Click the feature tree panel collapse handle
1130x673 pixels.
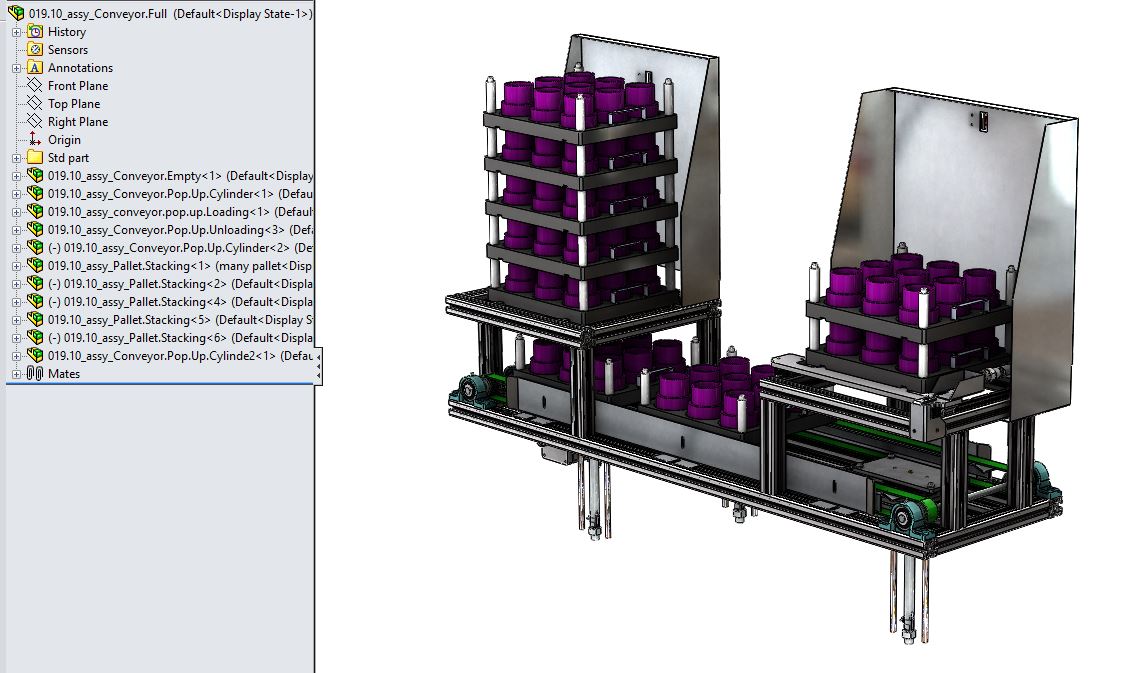point(319,365)
